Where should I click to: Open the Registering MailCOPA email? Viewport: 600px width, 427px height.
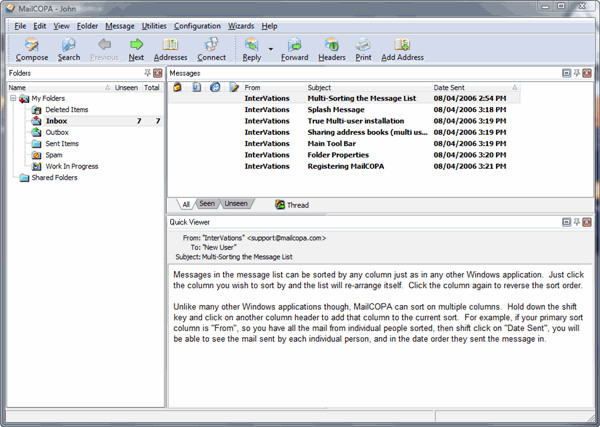344,166
